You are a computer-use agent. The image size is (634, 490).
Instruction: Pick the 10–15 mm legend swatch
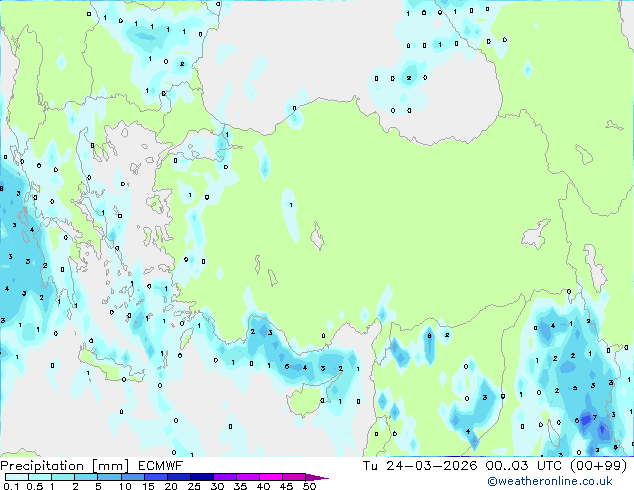133,477
